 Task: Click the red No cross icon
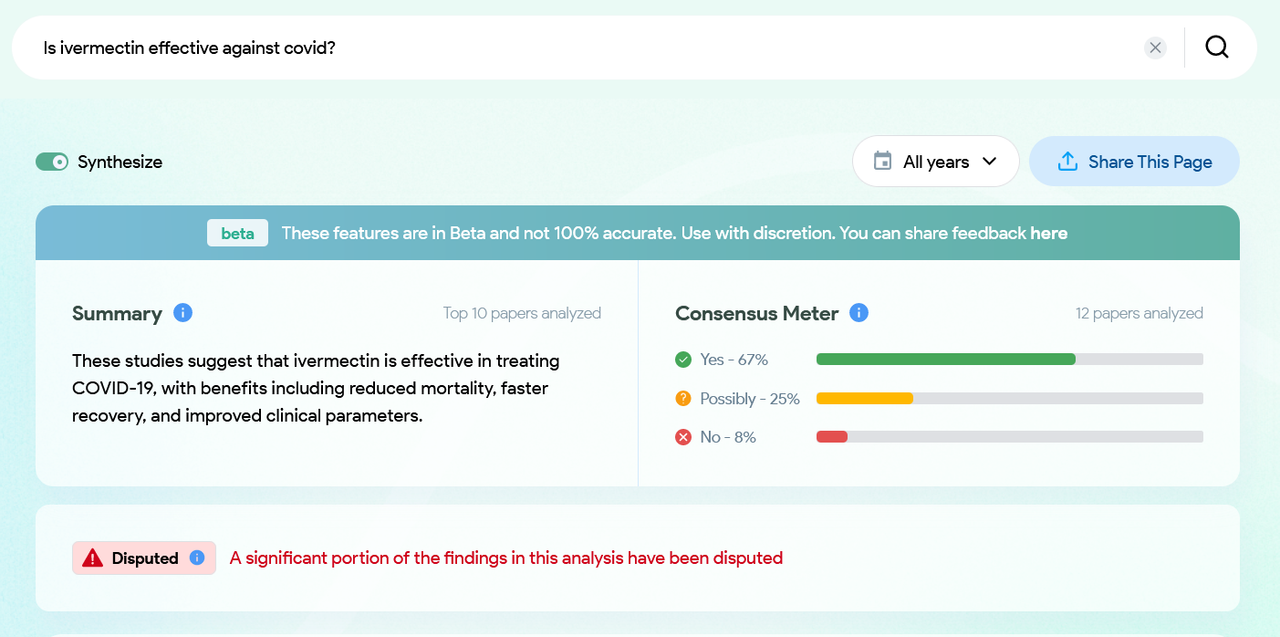683,437
